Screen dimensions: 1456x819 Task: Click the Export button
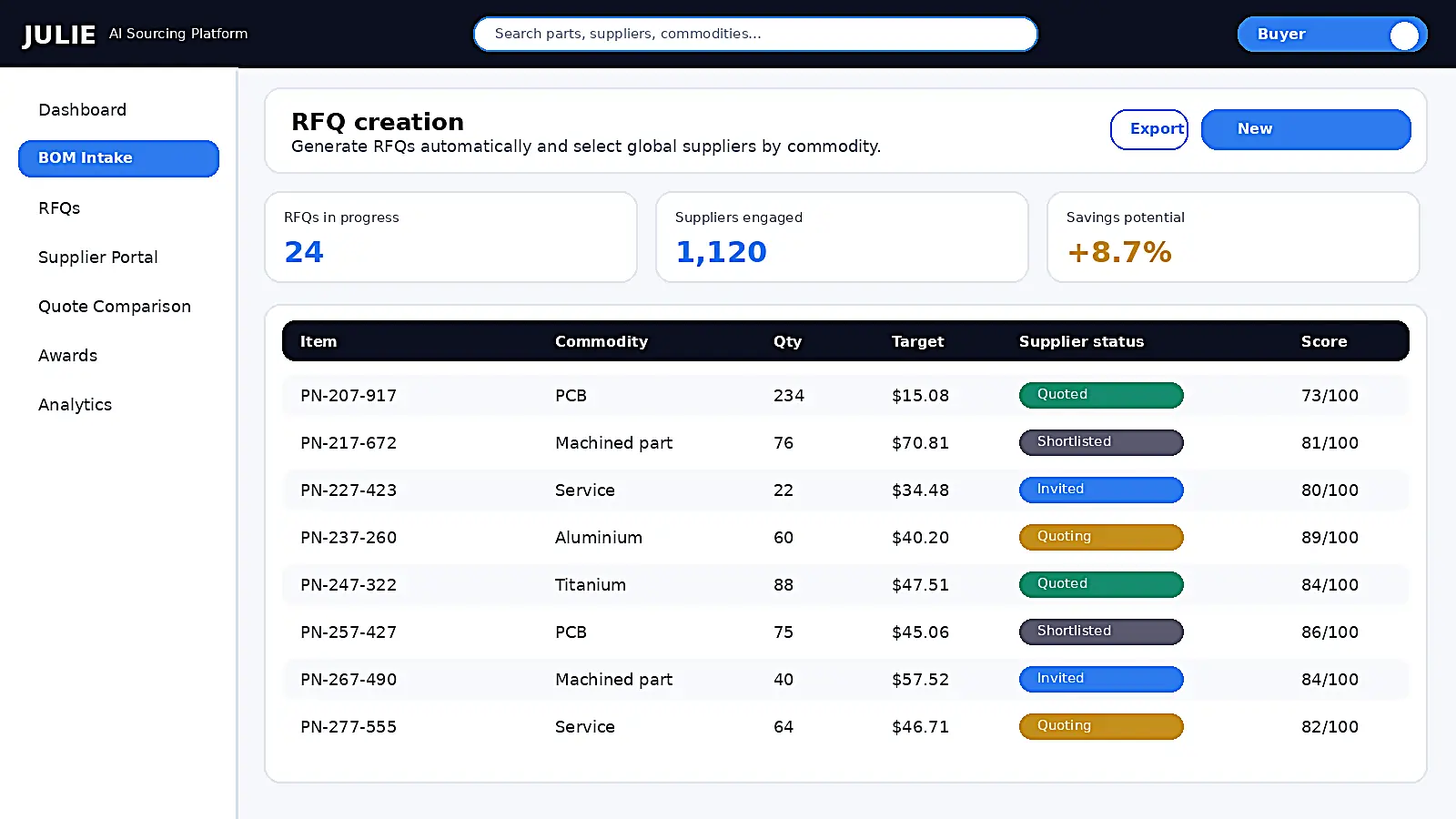point(1149,129)
